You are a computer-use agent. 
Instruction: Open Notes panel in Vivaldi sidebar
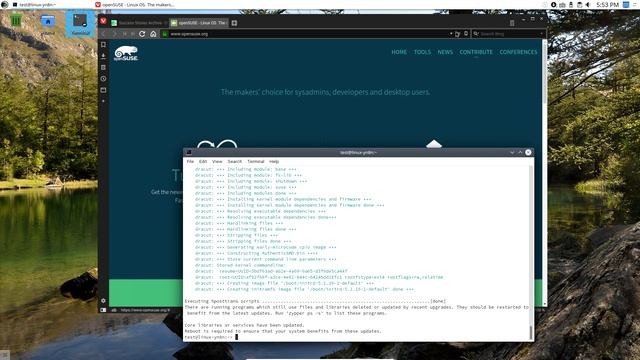coord(103,67)
